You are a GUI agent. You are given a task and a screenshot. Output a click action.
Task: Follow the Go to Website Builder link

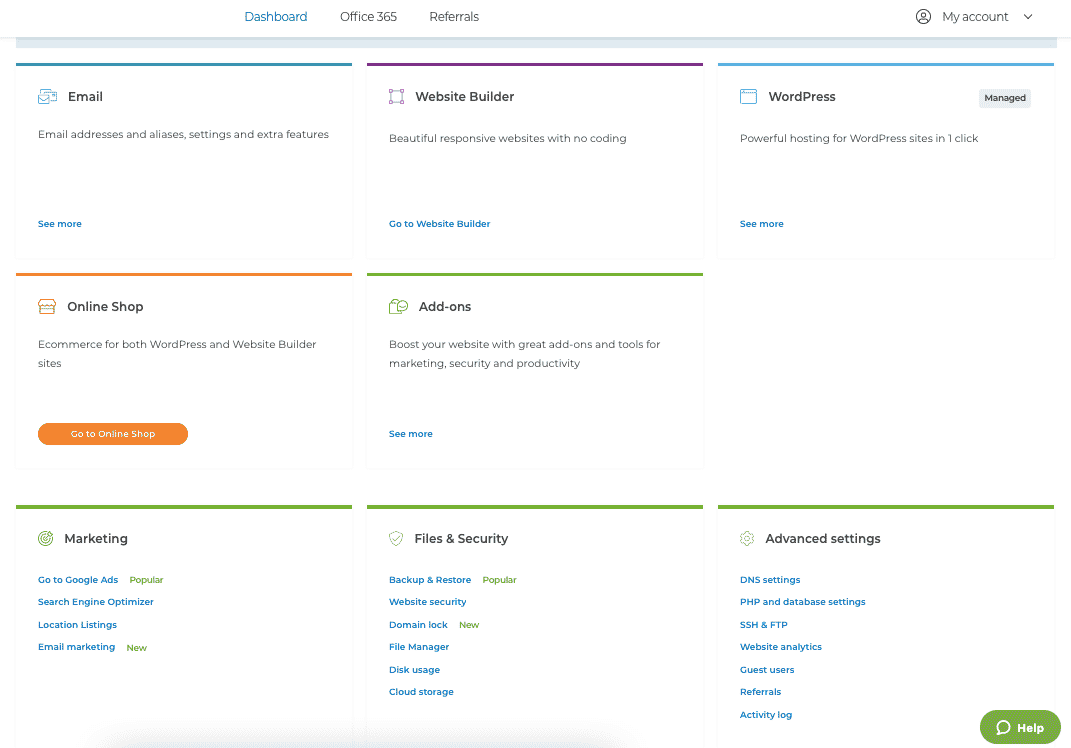coord(439,224)
